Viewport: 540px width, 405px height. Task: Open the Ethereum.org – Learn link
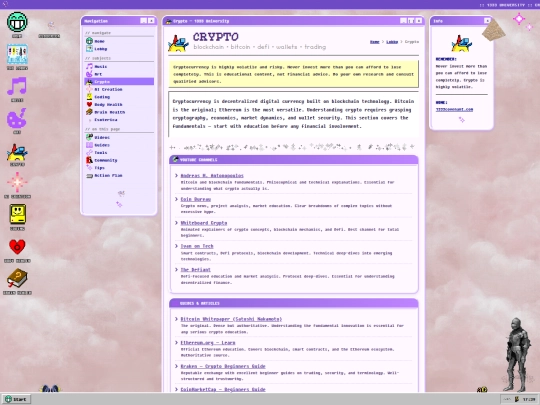click(x=208, y=343)
